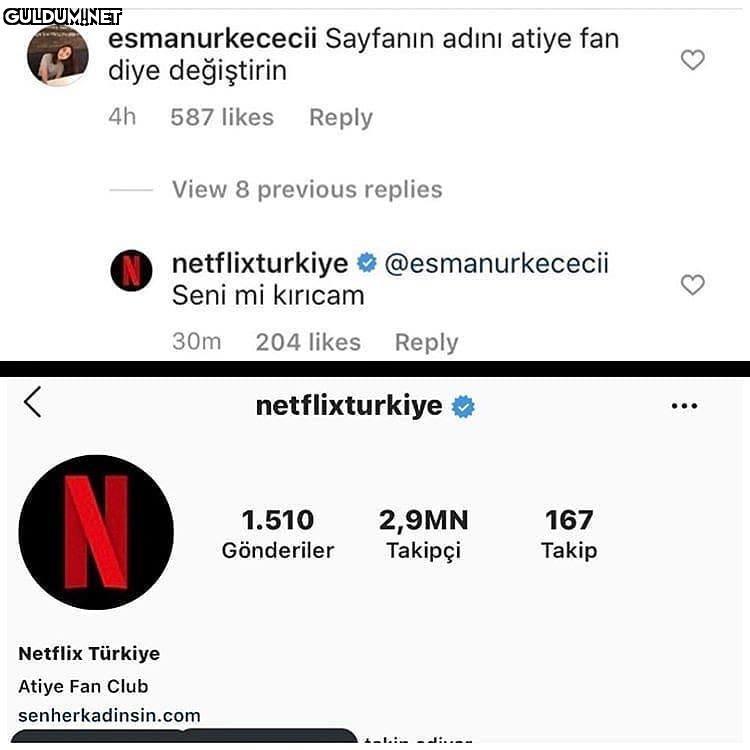Open the 167 Takip following list
This screenshot has height=750, width=750.
coord(568,534)
